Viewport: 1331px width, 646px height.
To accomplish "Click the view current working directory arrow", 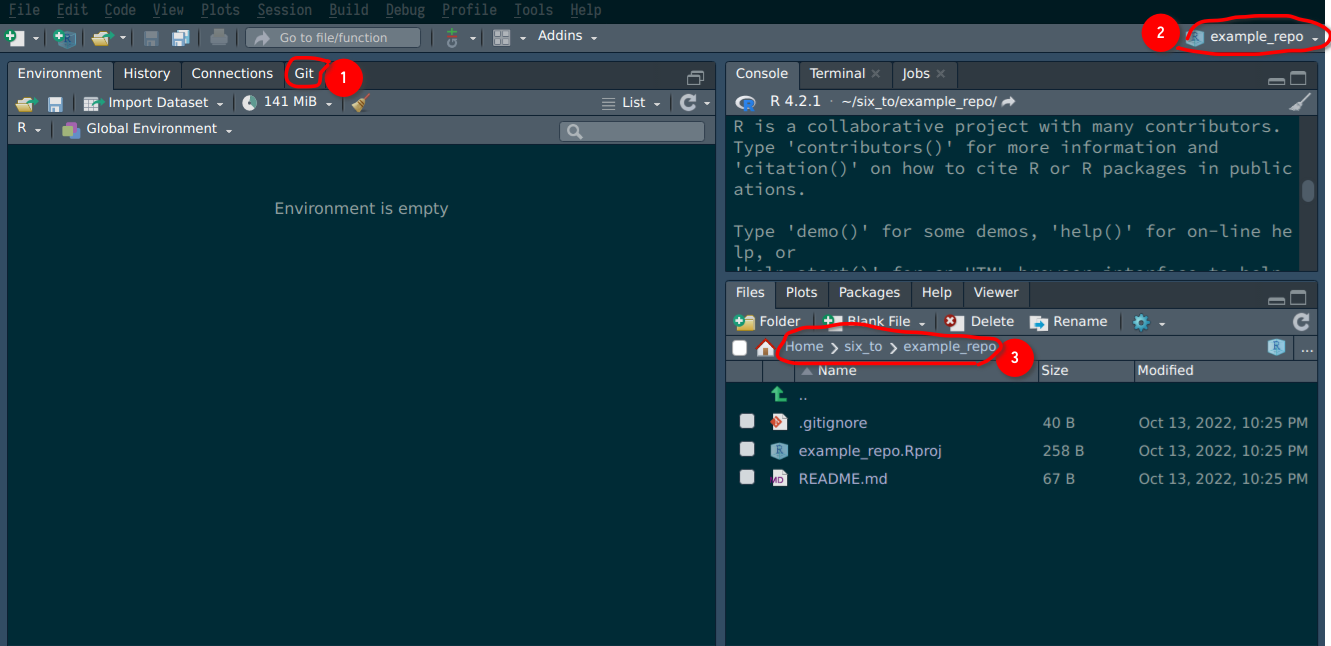I will point(1008,102).
